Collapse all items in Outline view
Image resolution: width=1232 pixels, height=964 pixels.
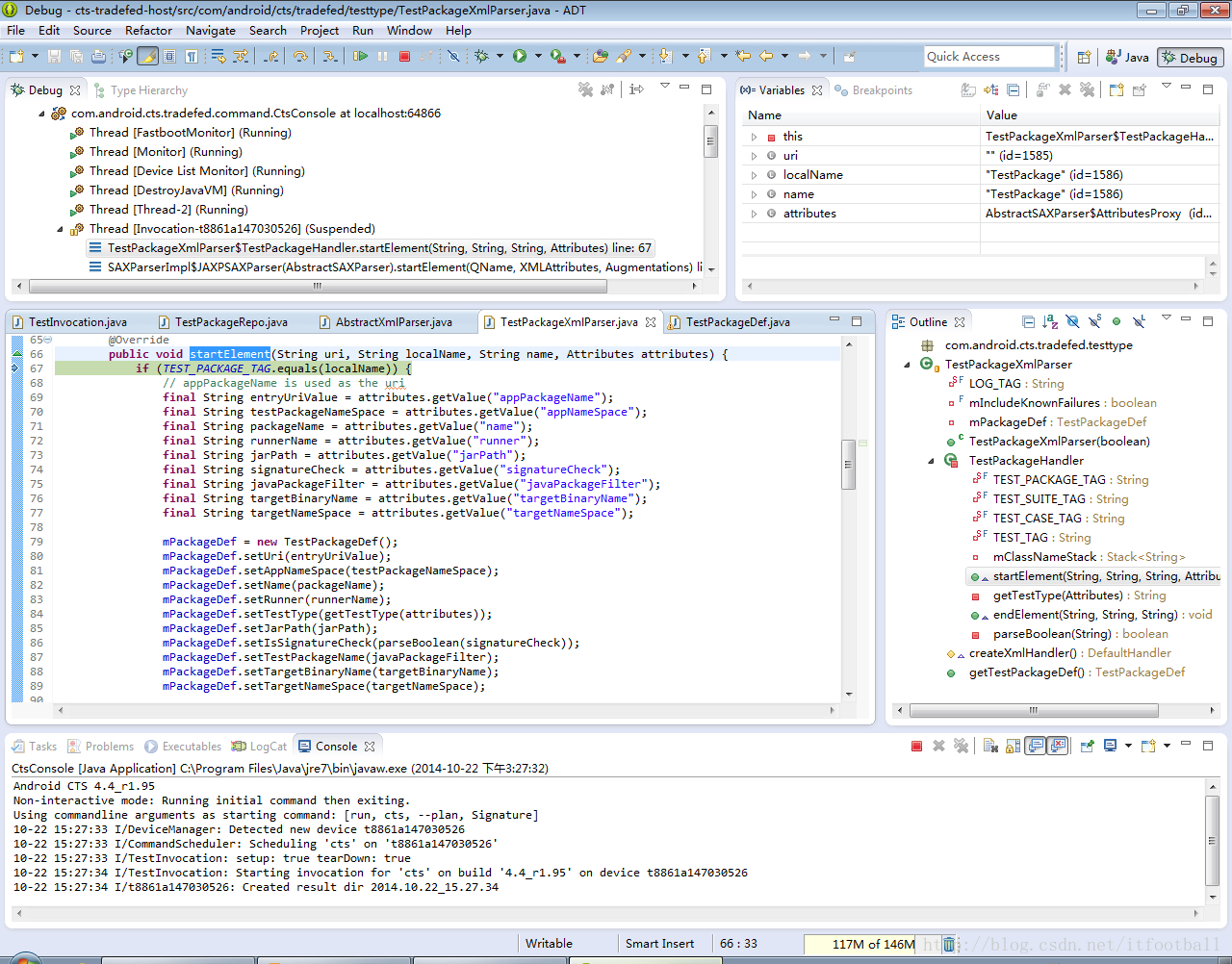click(1028, 322)
